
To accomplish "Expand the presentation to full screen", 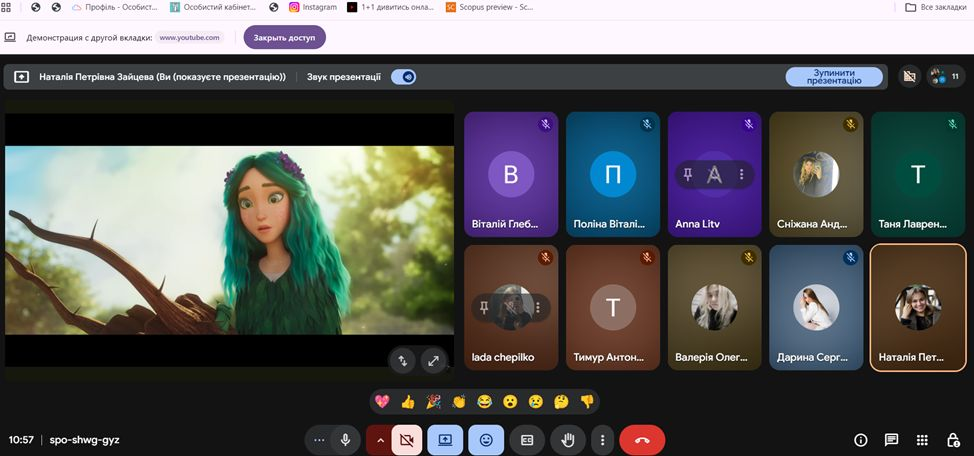I will point(434,360).
